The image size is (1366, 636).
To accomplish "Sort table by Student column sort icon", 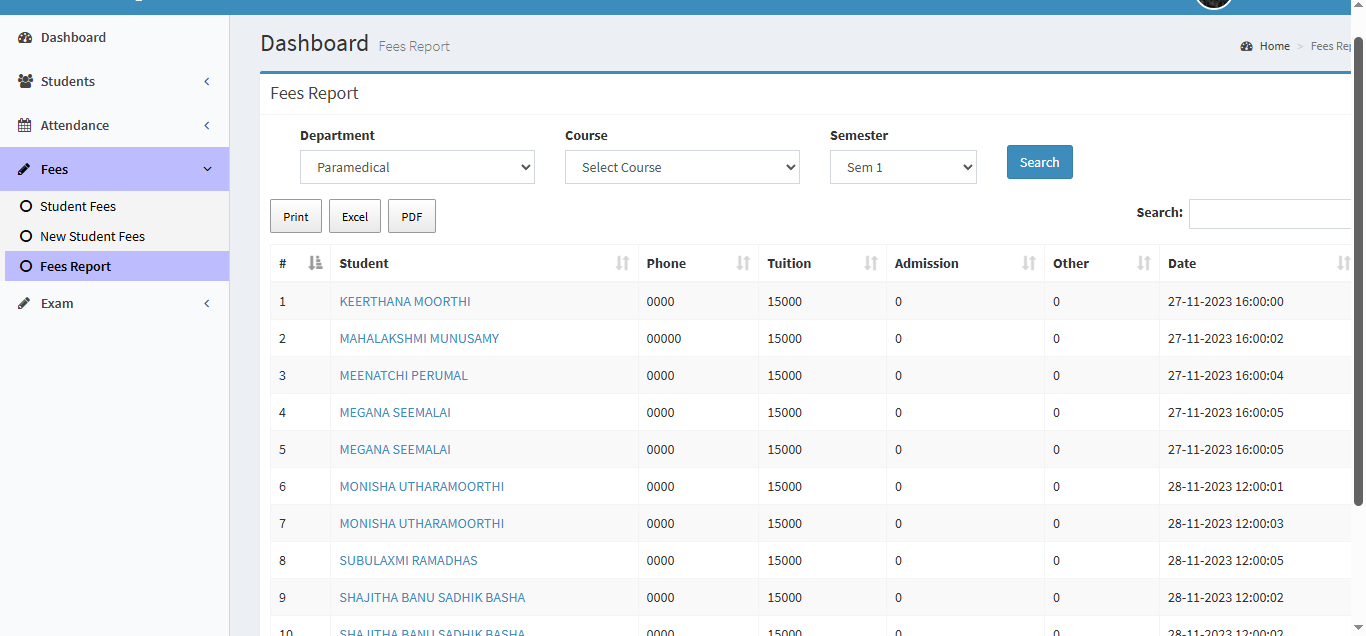I will [x=622, y=264].
